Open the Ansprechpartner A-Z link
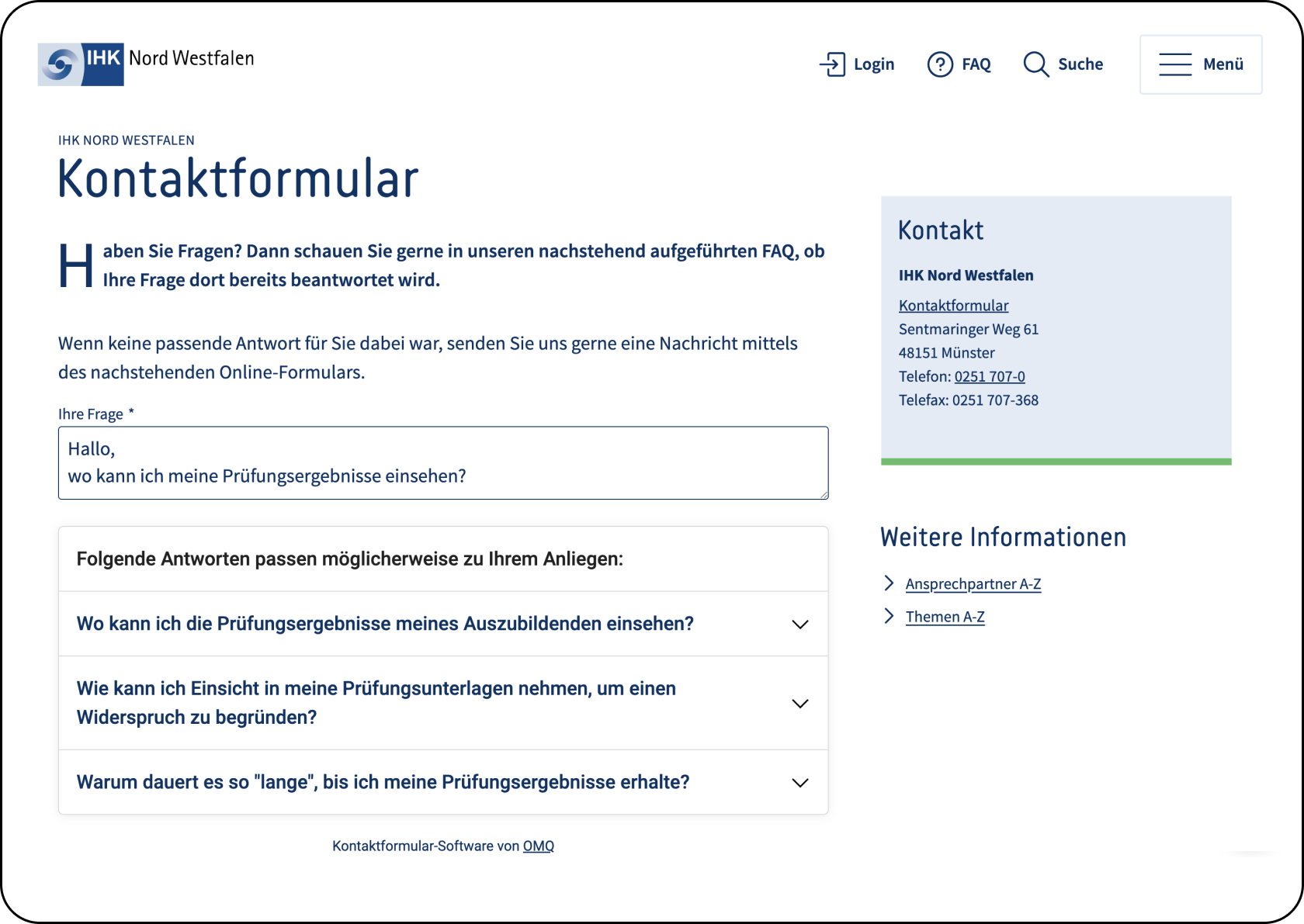1304x924 pixels. (x=973, y=584)
